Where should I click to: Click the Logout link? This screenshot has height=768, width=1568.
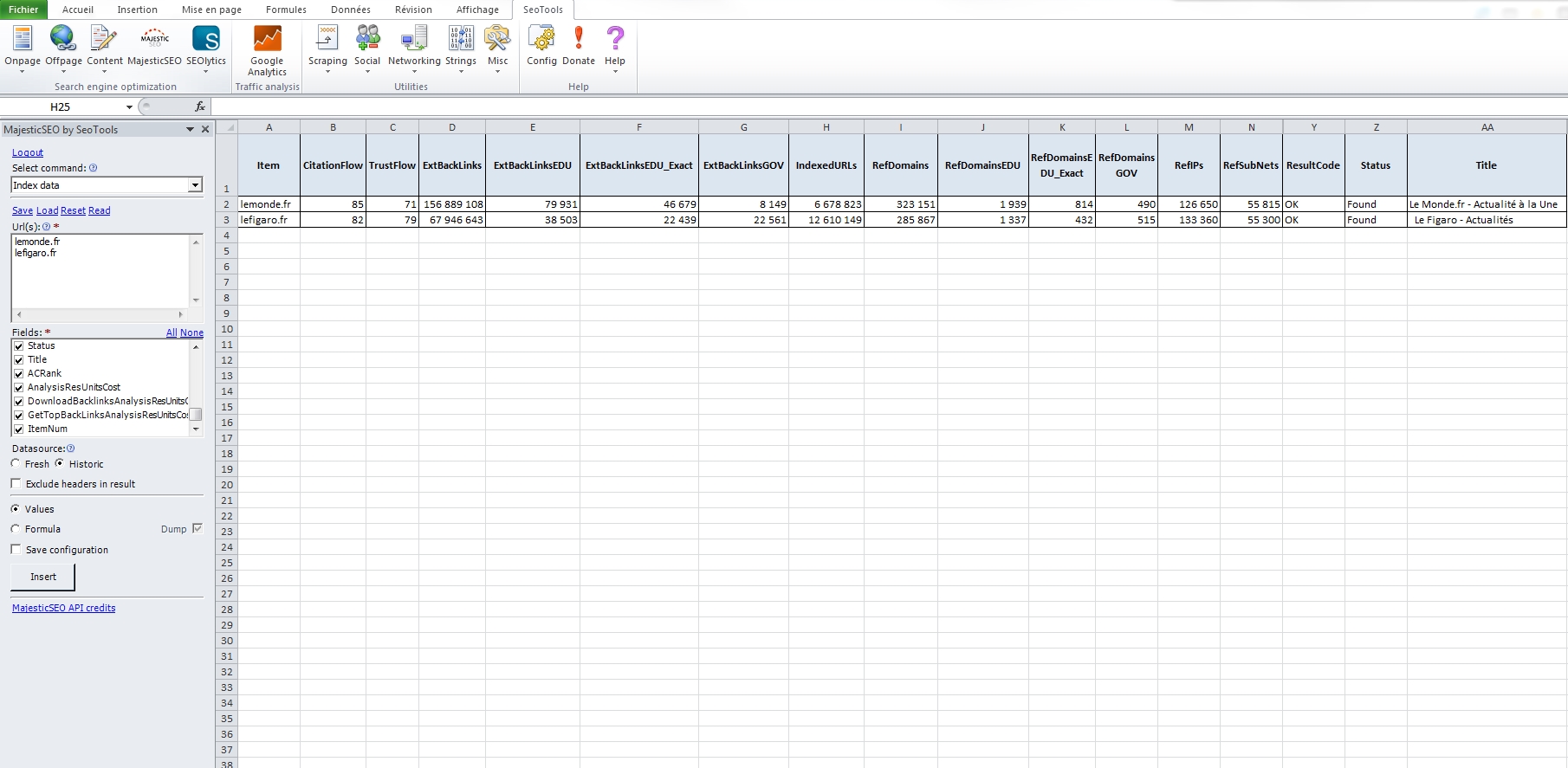click(x=28, y=152)
